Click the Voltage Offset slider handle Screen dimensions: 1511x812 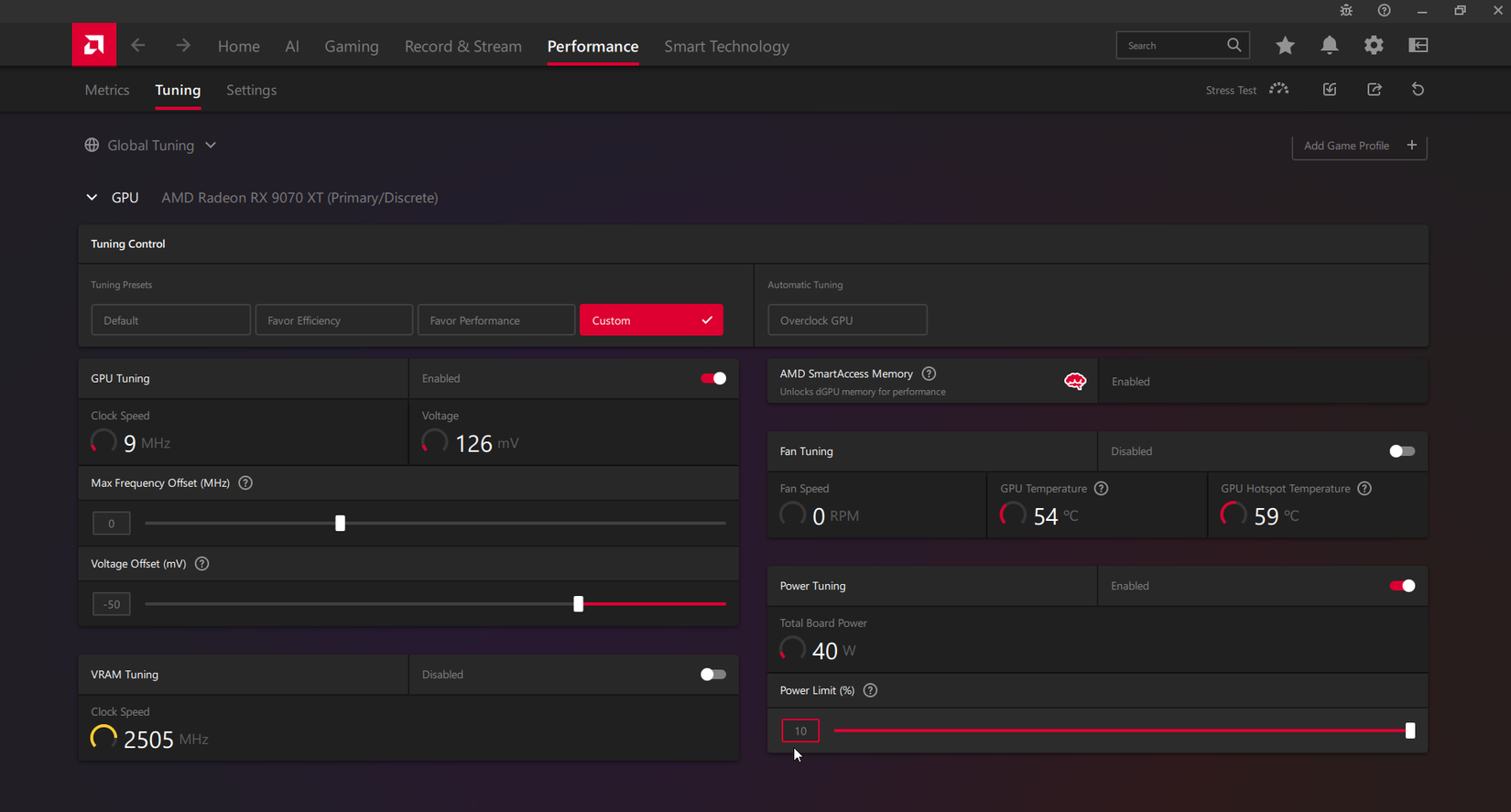(578, 604)
